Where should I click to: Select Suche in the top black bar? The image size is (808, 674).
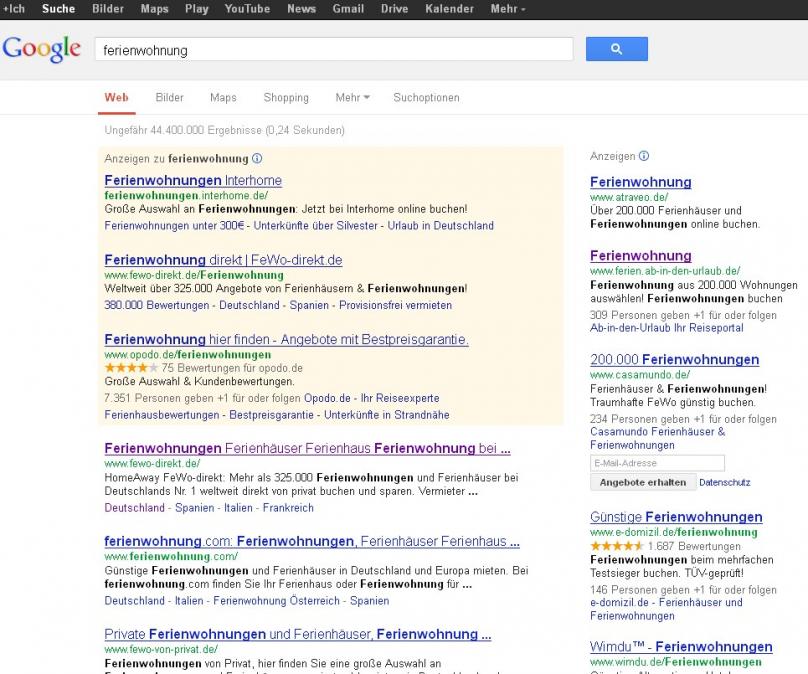coord(59,9)
